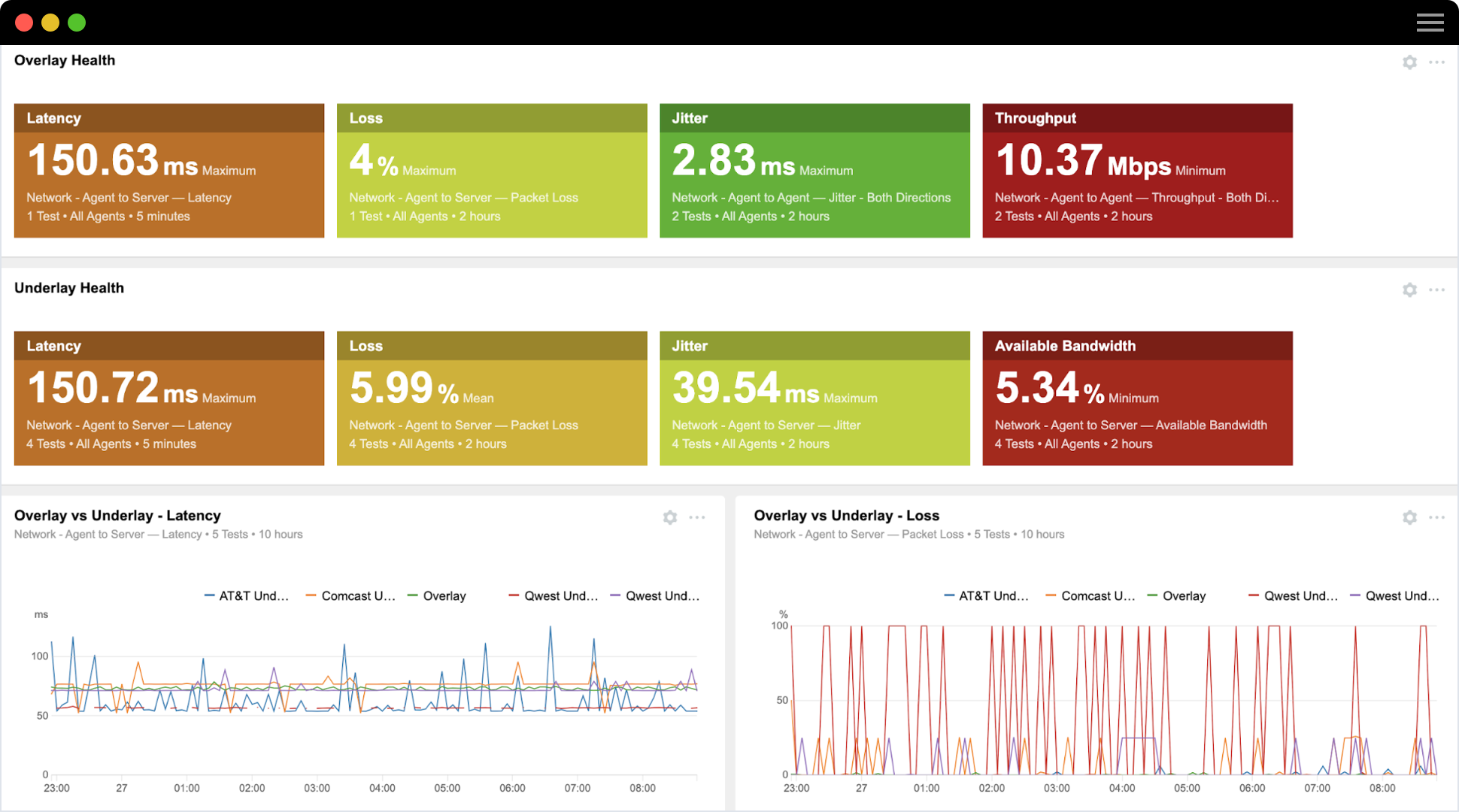Click the Overlay Health overflow menu icon
Screen dimensions: 1459x812
pos(1437,62)
